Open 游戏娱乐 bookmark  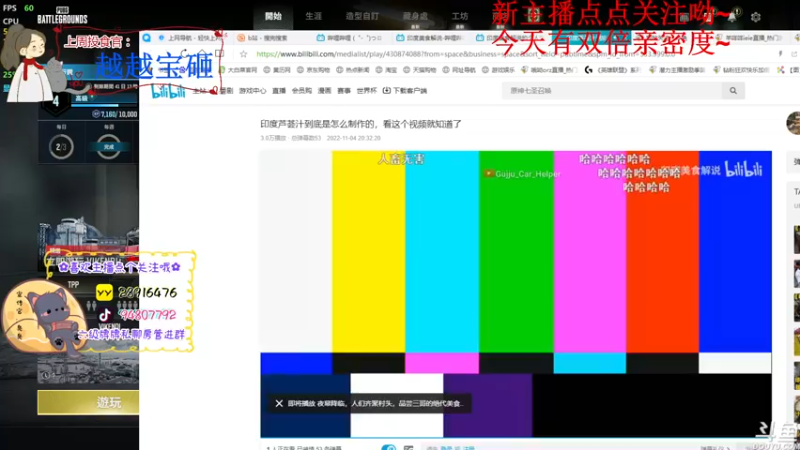(x=498, y=70)
